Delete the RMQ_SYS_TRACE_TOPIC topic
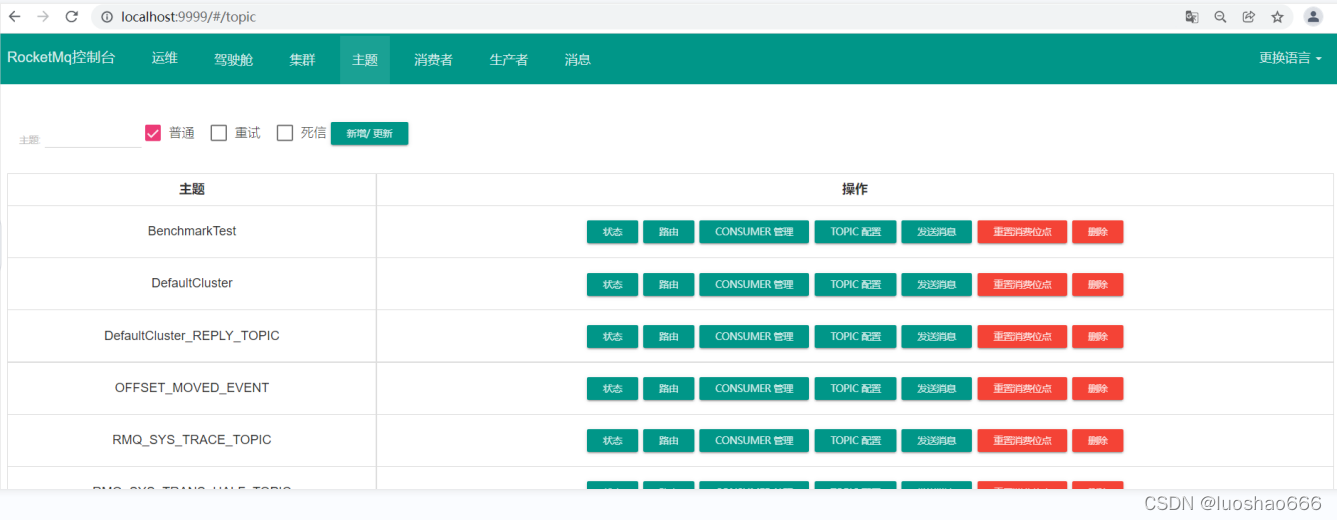The height and width of the screenshot is (520, 1337). (x=1098, y=441)
